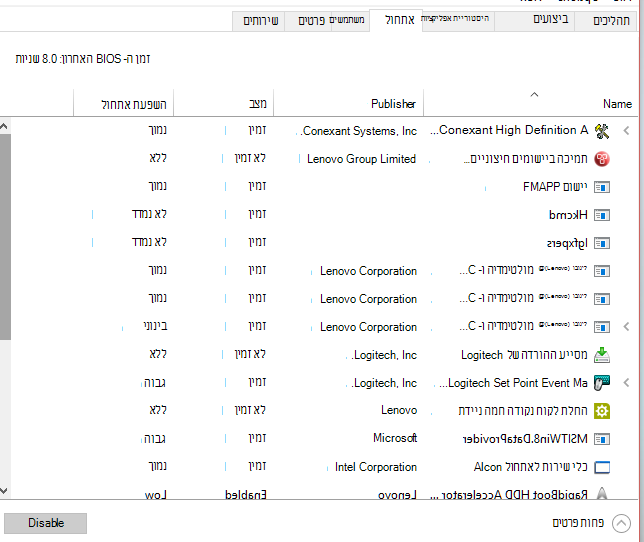The height and width of the screenshot is (542, 644).
Task: Click the FMAPP application row icon
Action: click(602, 187)
